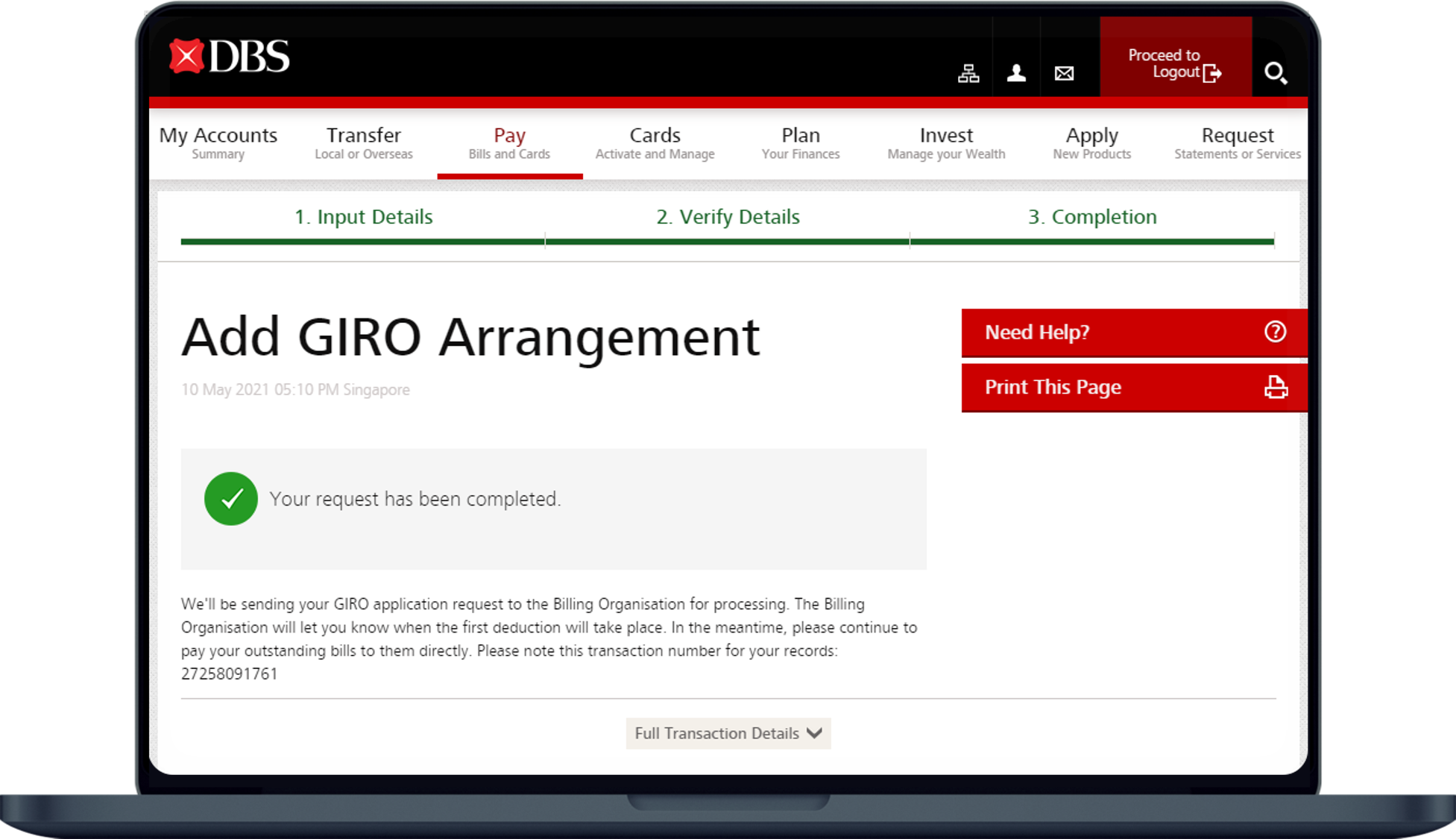1456x839 pixels.
Task: Select Pay Bills and Cards tab
Action: tap(510, 143)
